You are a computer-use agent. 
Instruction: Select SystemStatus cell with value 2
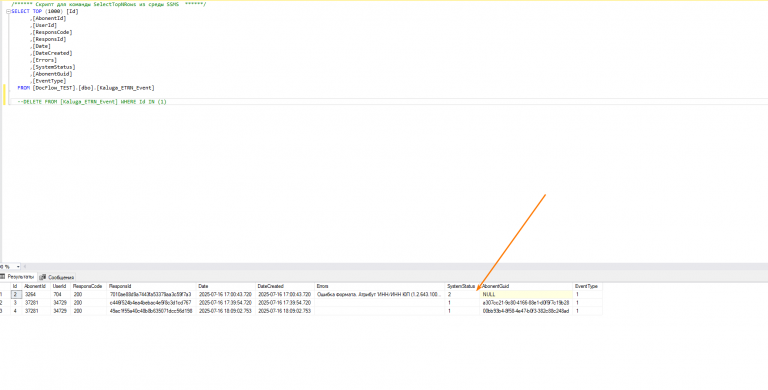pyautogui.click(x=462, y=295)
